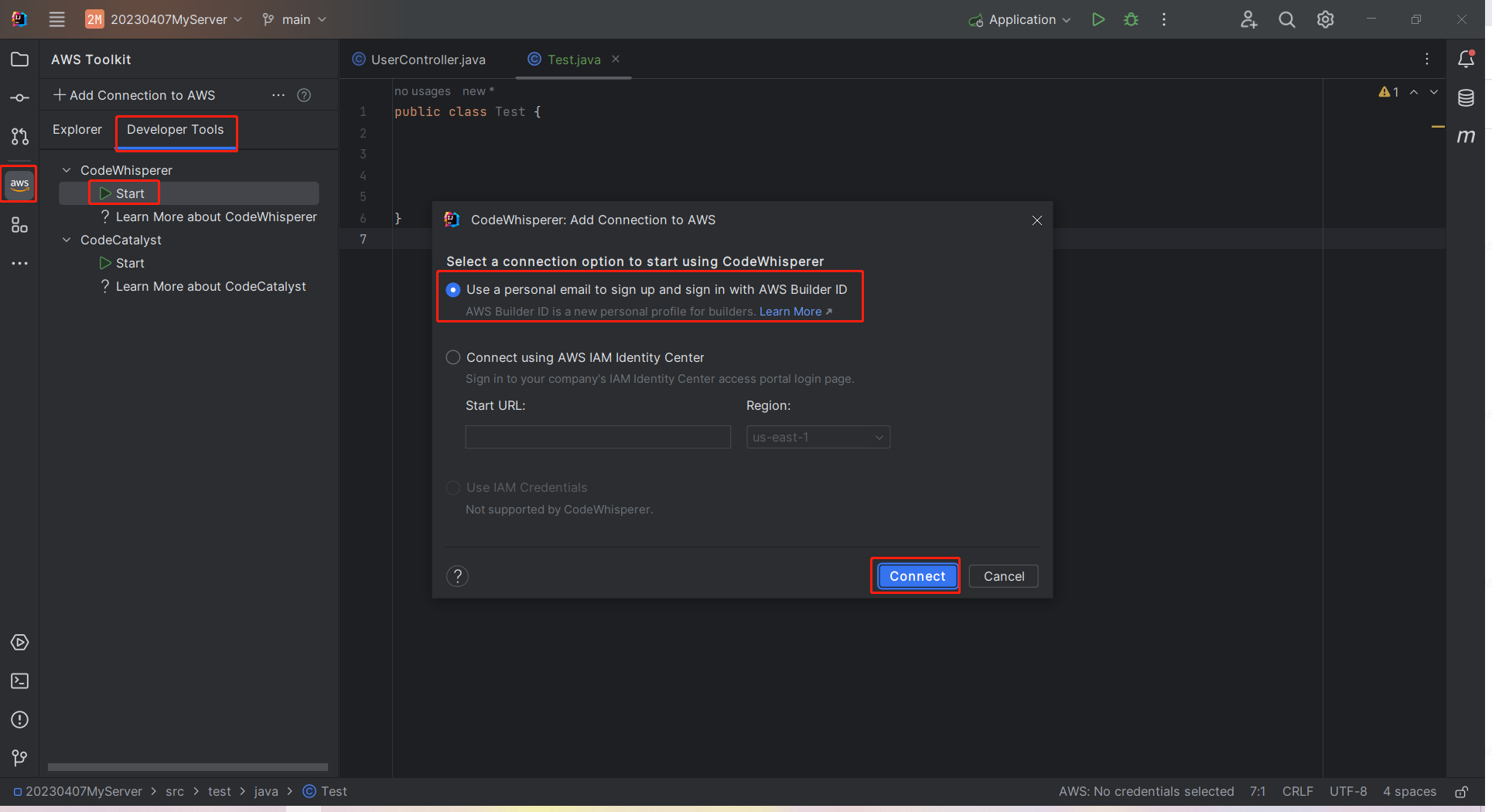
Task: Switch to the Explorer tab
Action: tap(77, 129)
